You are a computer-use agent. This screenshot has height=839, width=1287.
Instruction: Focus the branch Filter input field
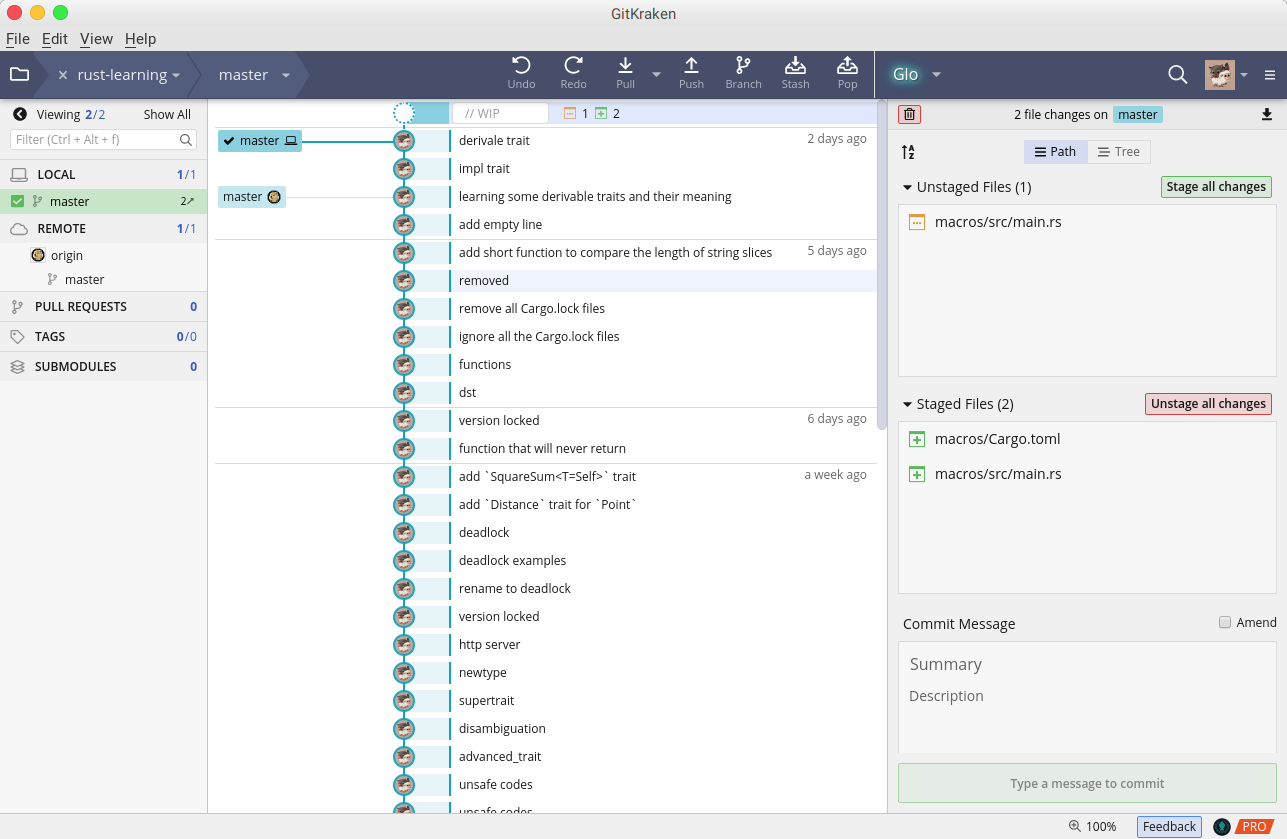pos(96,140)
